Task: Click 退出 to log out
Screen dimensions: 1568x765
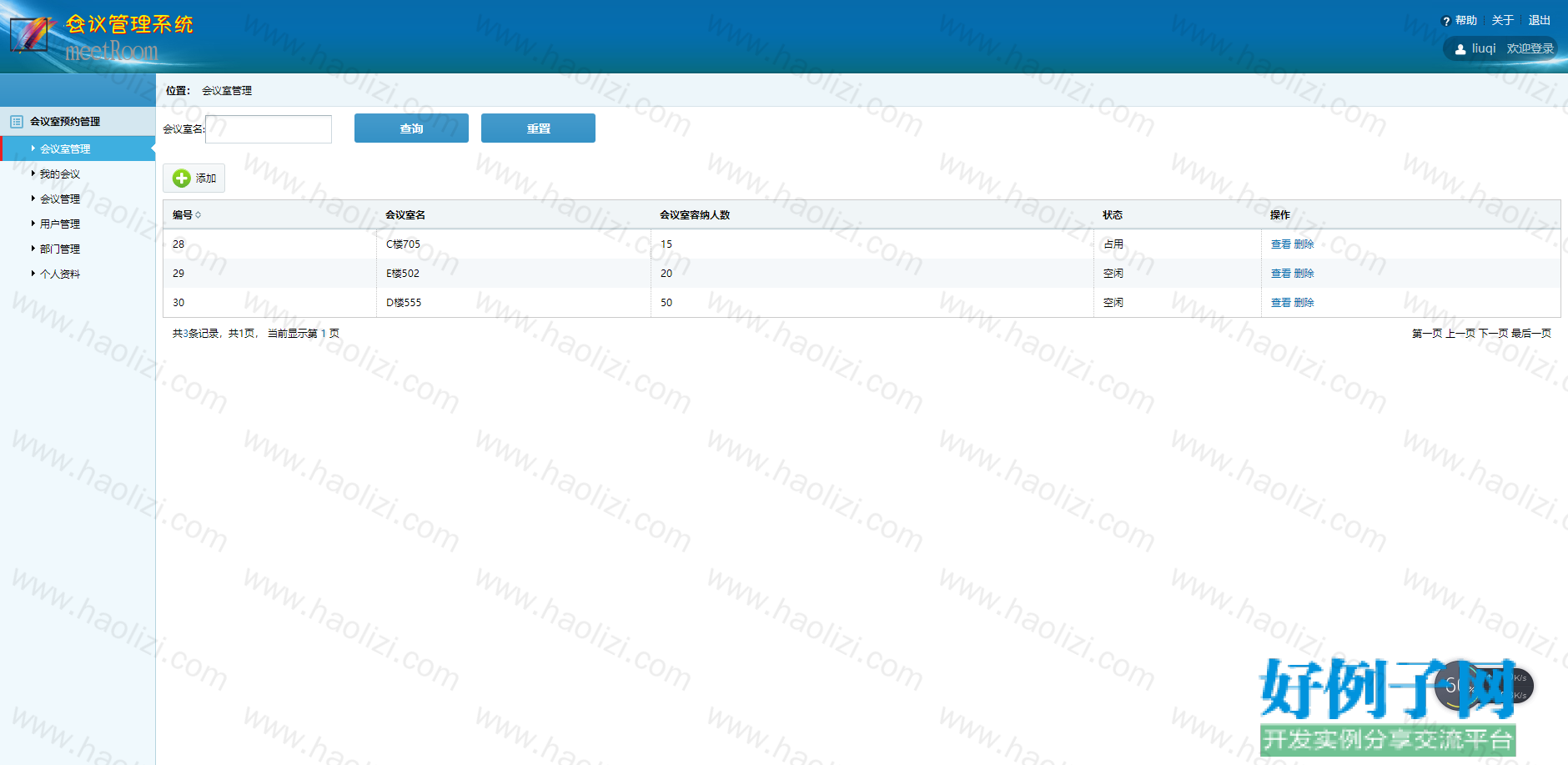Action: coord(1540,21)
